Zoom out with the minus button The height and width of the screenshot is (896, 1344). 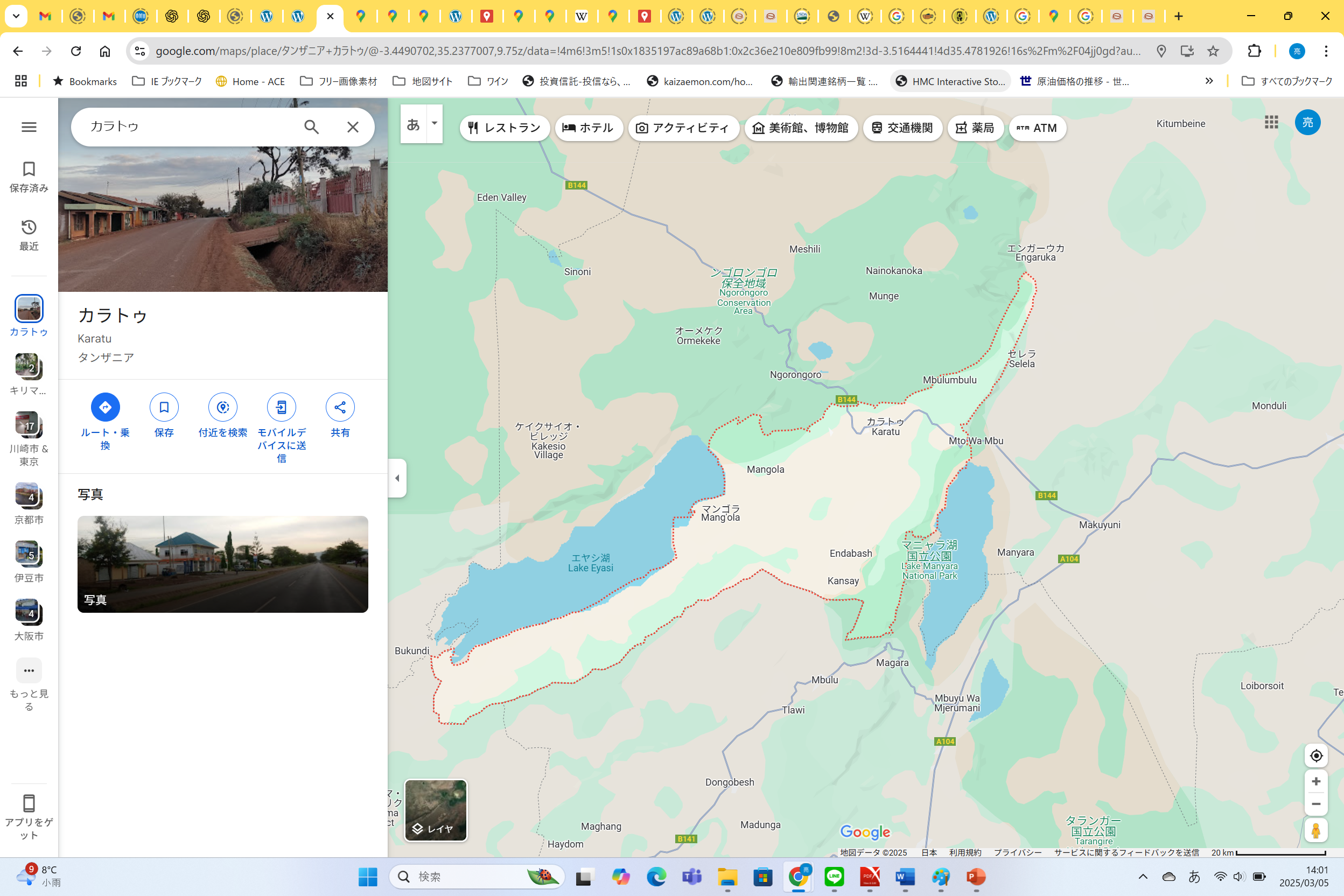[x=1316, y=804]
